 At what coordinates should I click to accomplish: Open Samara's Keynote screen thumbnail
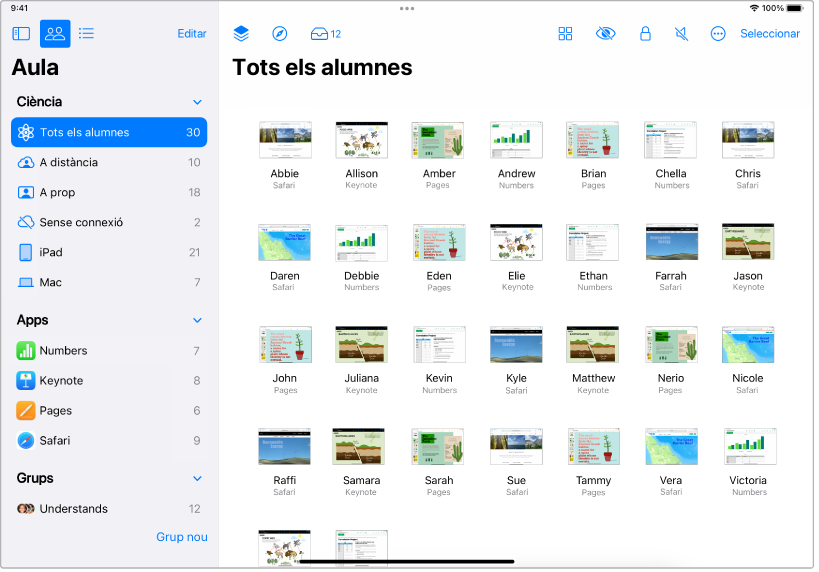(x=359, y=447)
